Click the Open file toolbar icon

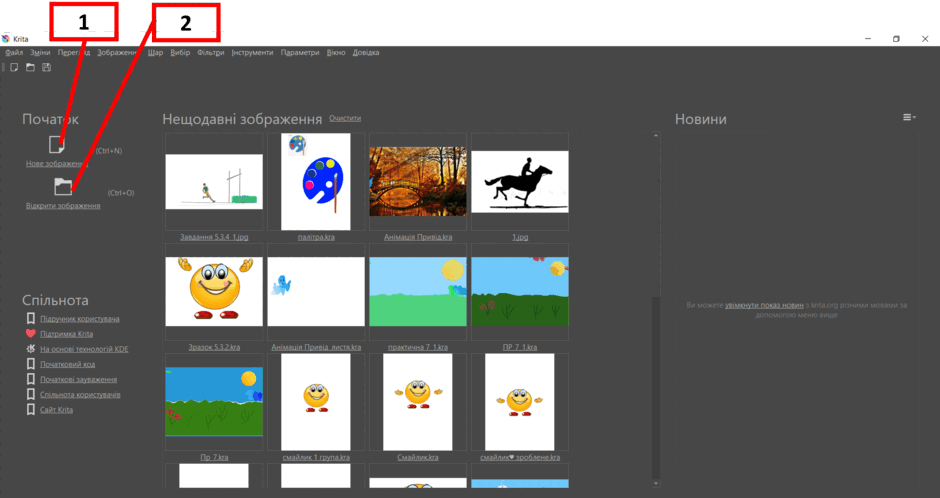click(x=30, y=68)
